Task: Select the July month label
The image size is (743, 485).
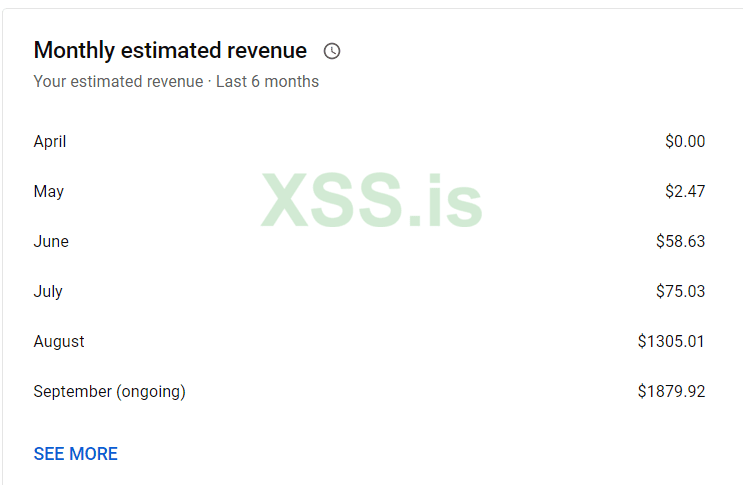Action: 48,292
